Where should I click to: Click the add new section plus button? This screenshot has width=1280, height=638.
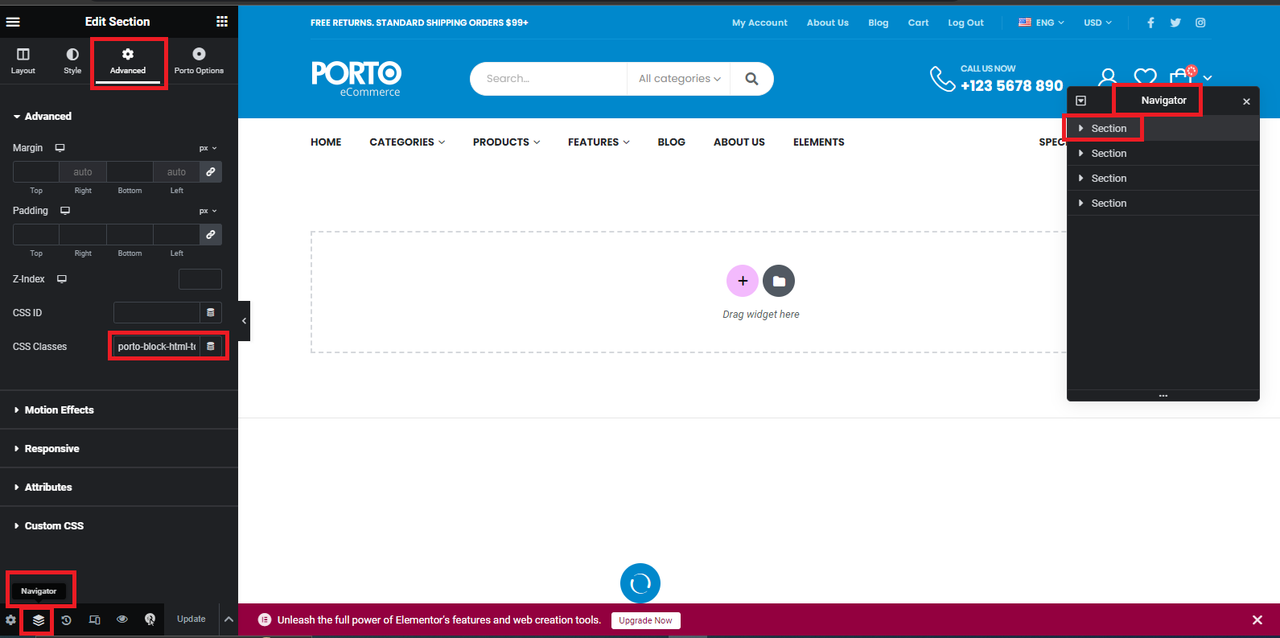coord(742,281)
